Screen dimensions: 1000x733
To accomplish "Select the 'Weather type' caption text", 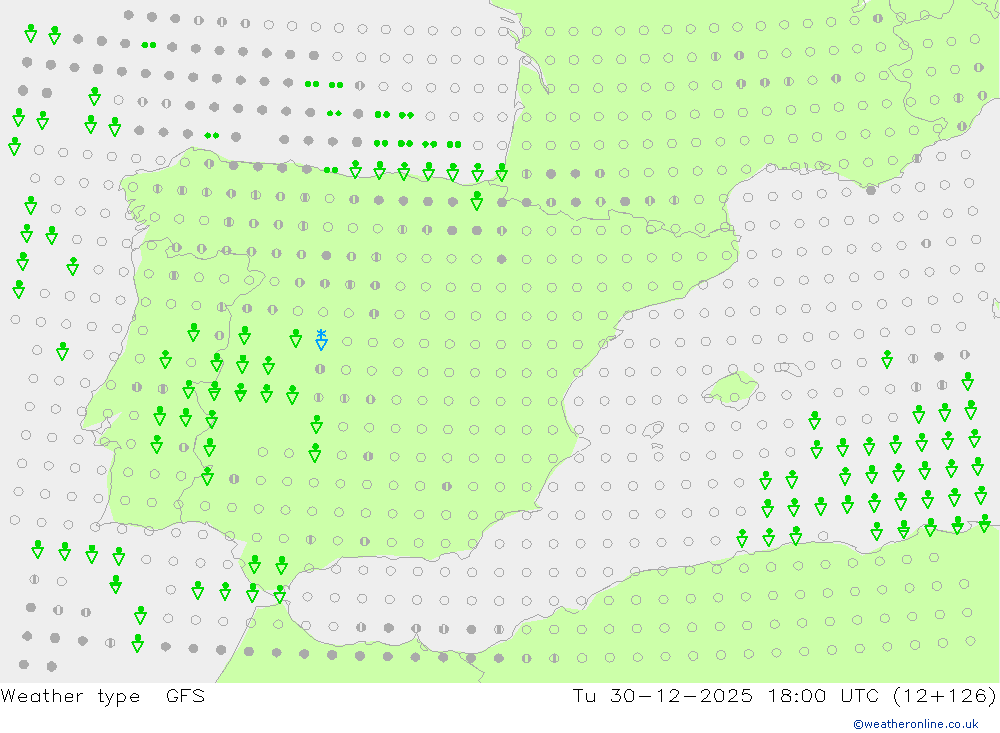I will point(70,696).
